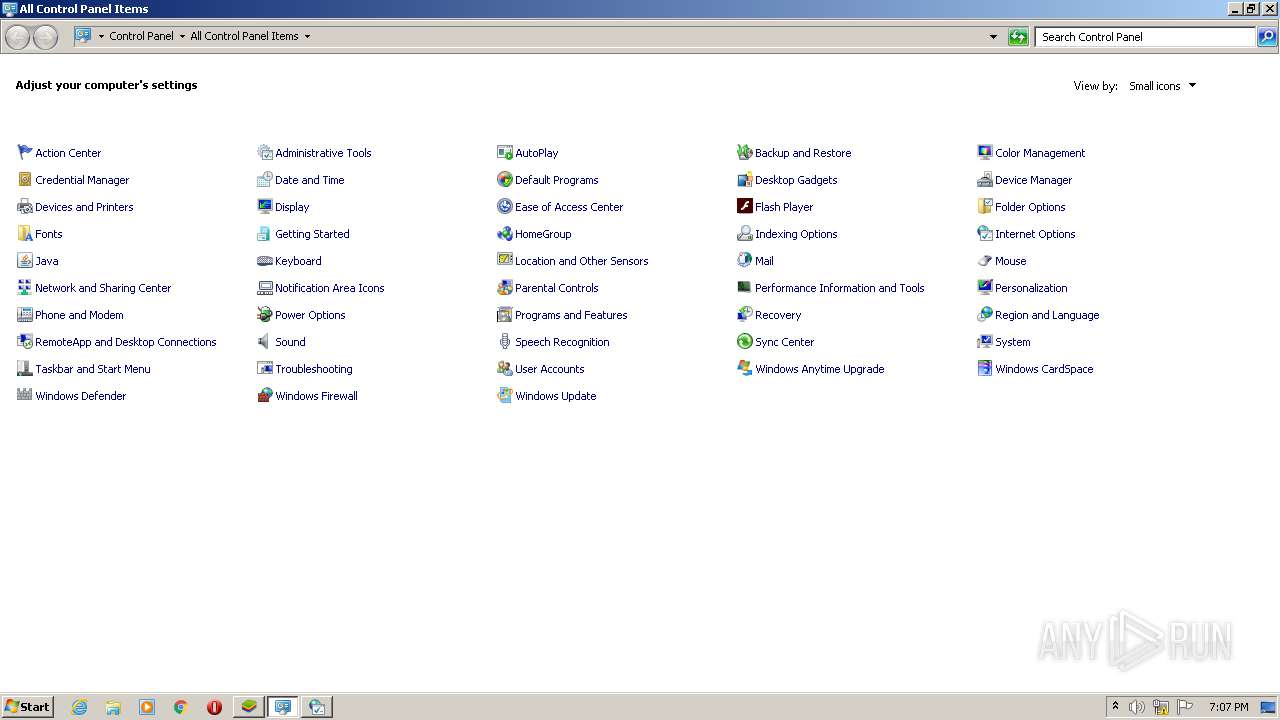Open Windows Explorer from taskbar
The height and width of the screenshot is (720, 1280).
[113, 707]
